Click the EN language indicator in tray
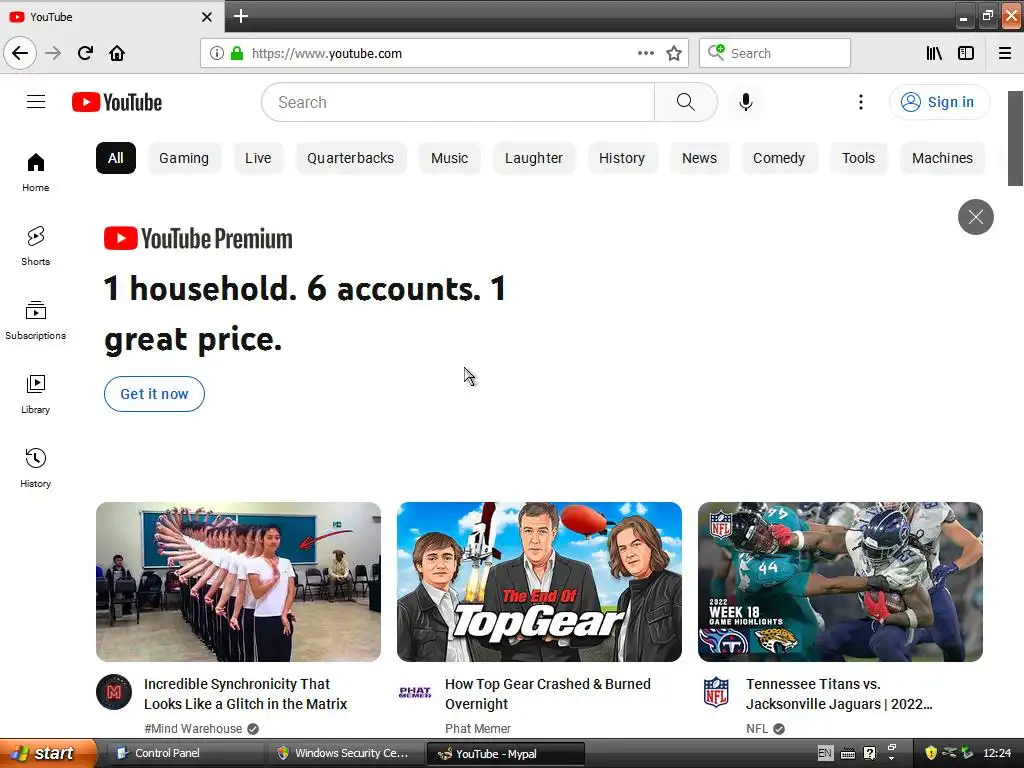 coord(825,753)
